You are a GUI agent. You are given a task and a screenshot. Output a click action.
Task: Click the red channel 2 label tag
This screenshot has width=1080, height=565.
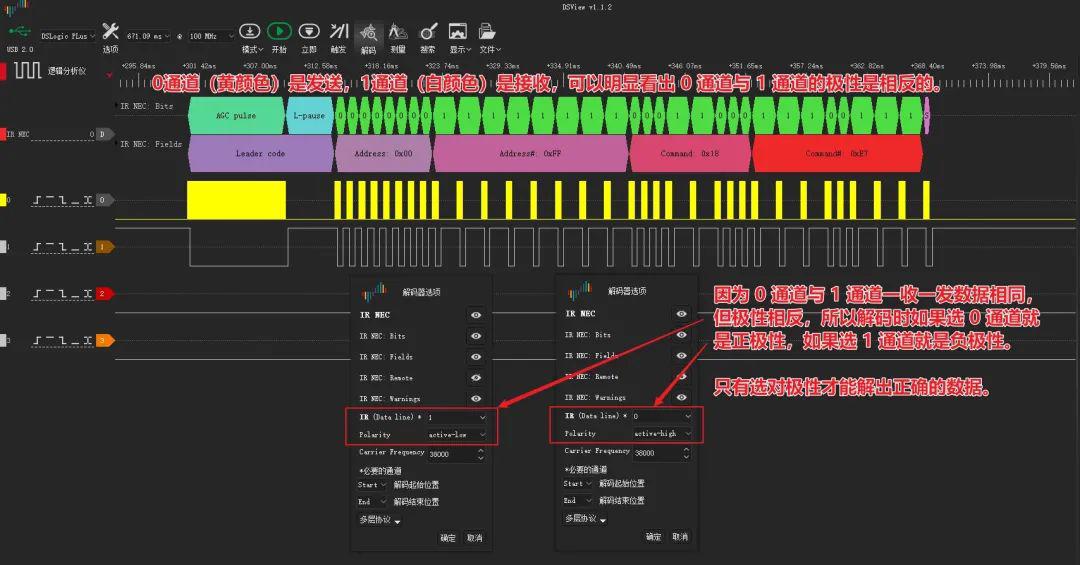[104, 294]
